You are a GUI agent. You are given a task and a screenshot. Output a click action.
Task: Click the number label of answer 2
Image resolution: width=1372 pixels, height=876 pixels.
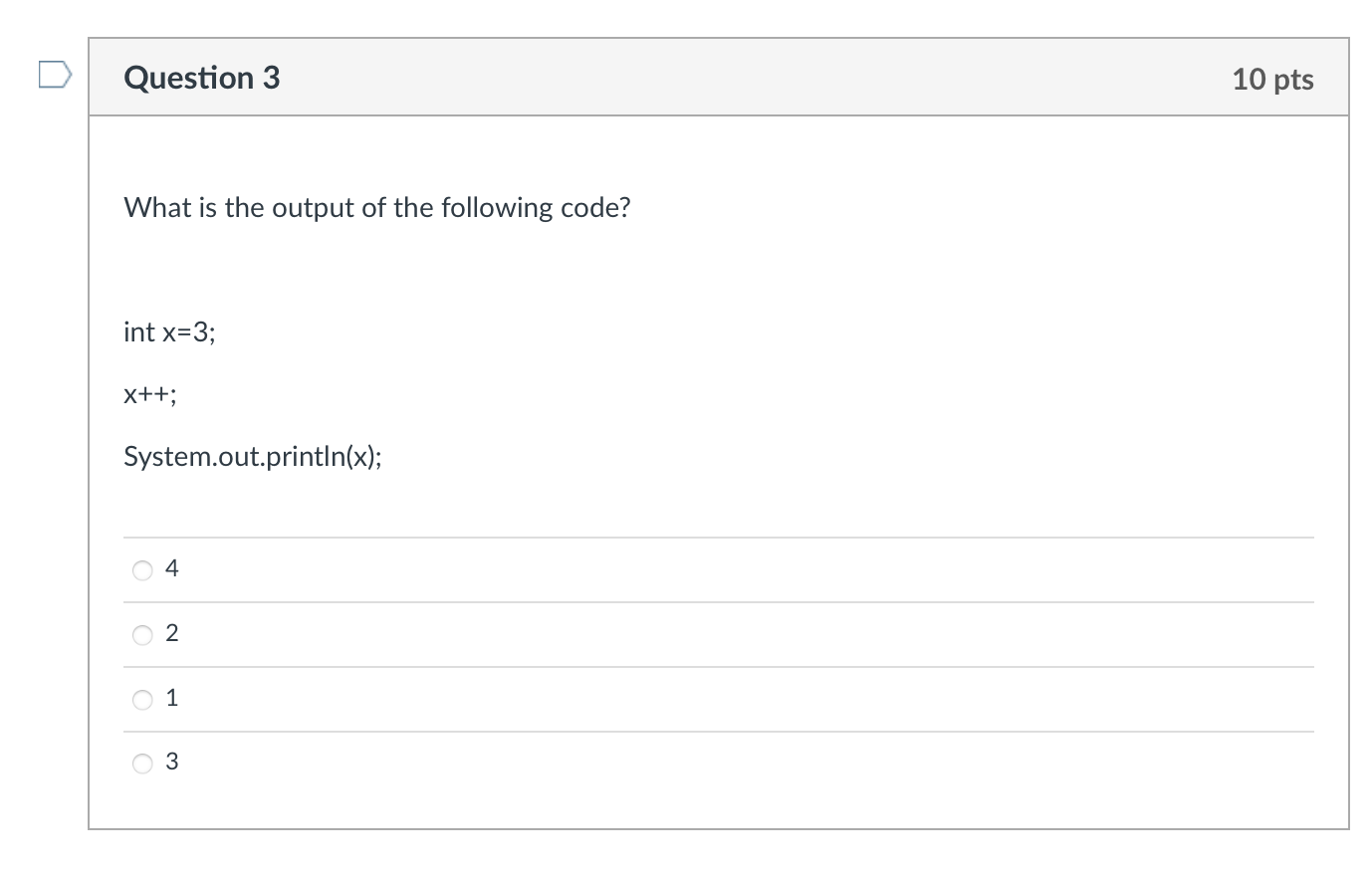[172, 633]
